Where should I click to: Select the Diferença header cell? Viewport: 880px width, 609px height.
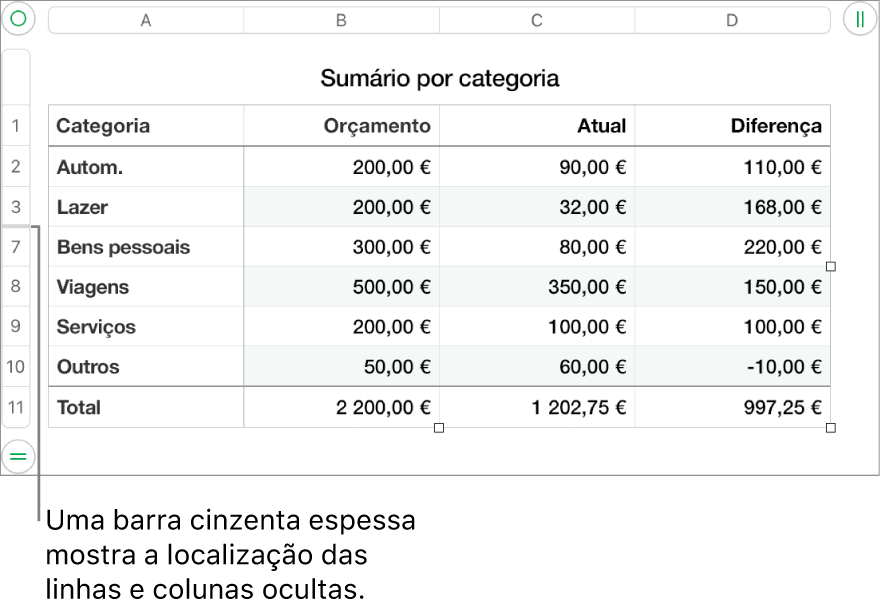point(732,126)
